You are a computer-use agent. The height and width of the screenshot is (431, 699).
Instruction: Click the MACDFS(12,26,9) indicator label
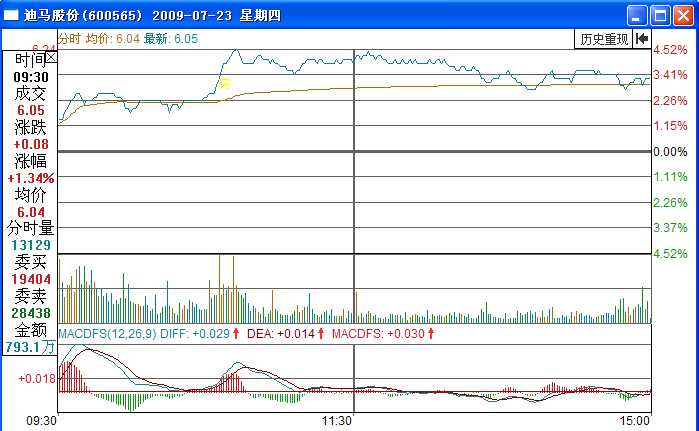[x=107, y=333]
